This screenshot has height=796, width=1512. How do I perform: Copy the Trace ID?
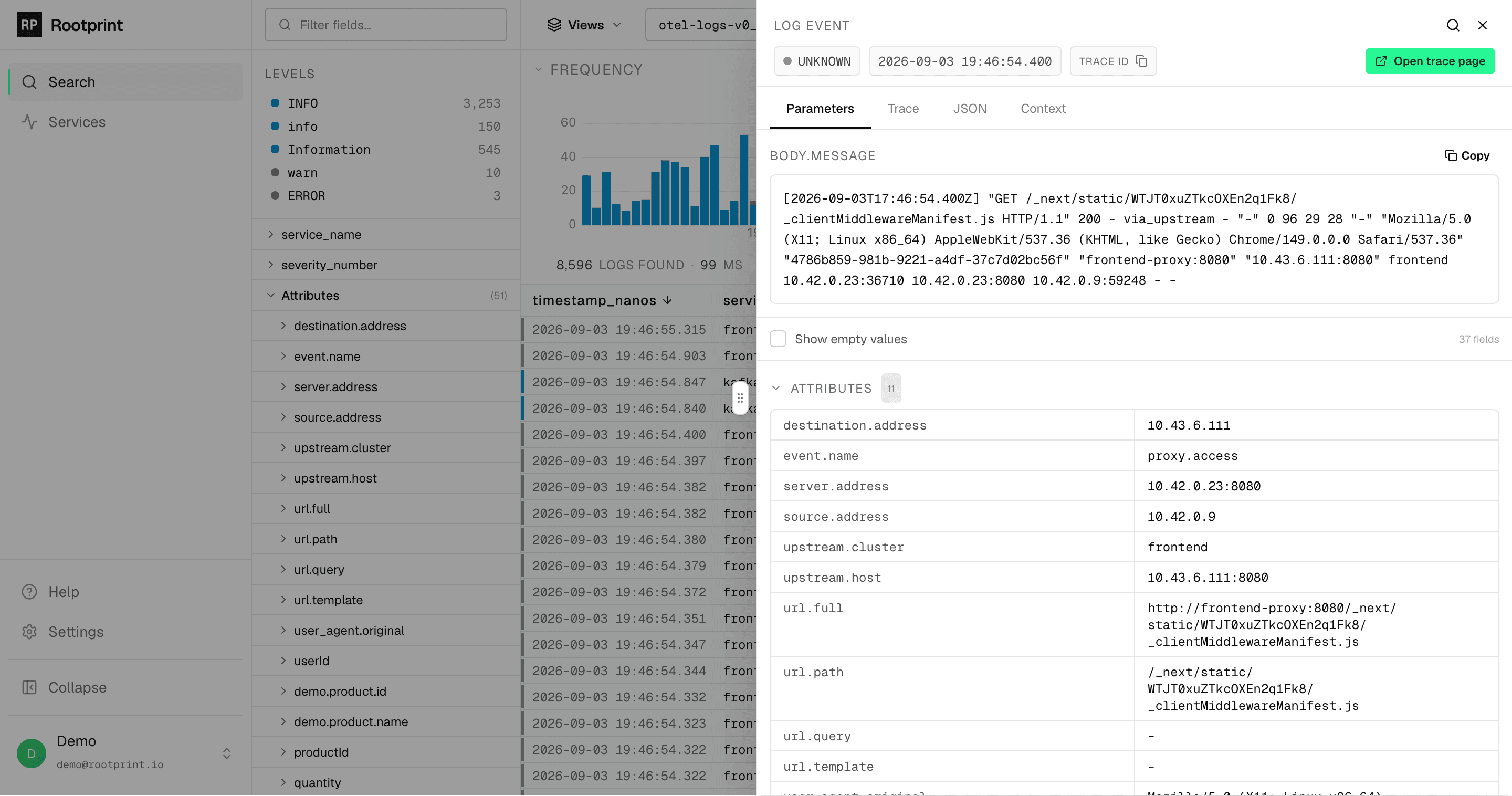[1114, 61]
